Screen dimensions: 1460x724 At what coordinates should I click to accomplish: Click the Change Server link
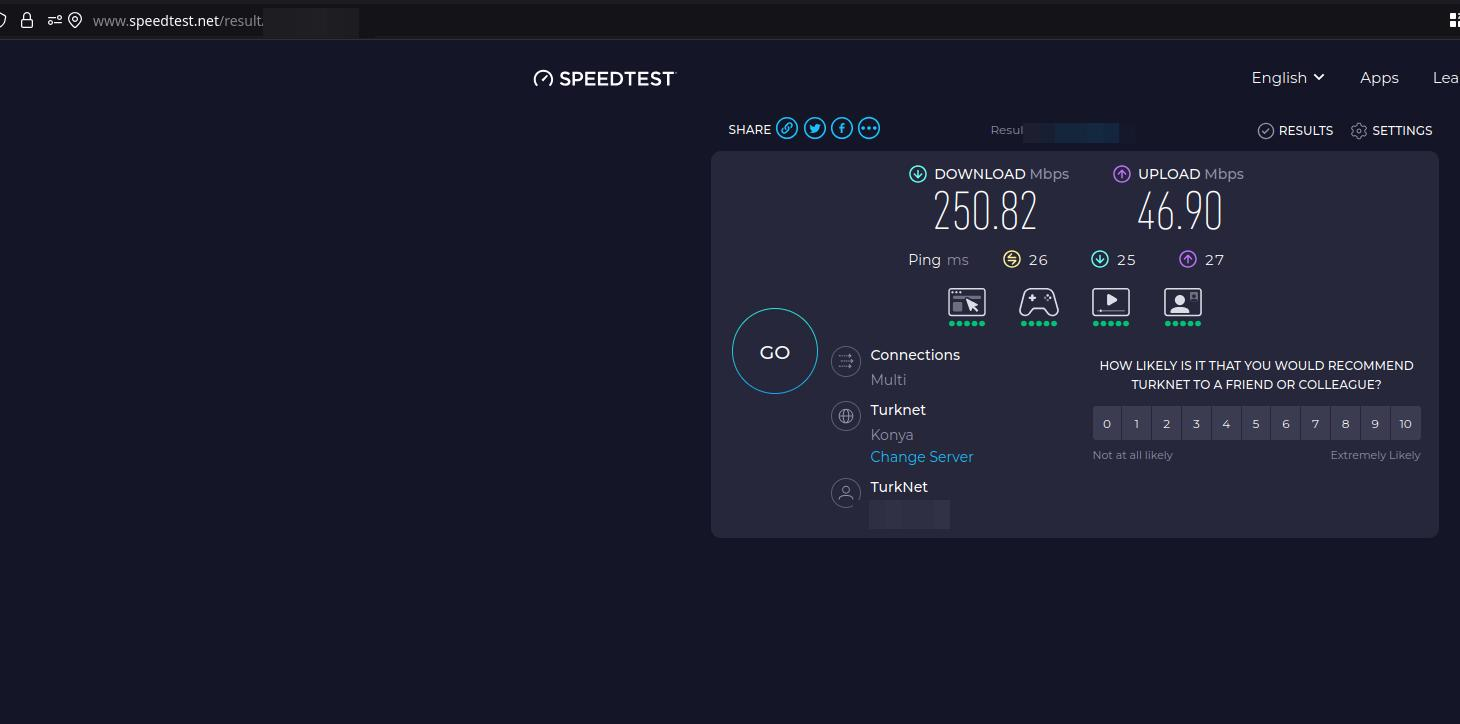(x=922, y=457)
